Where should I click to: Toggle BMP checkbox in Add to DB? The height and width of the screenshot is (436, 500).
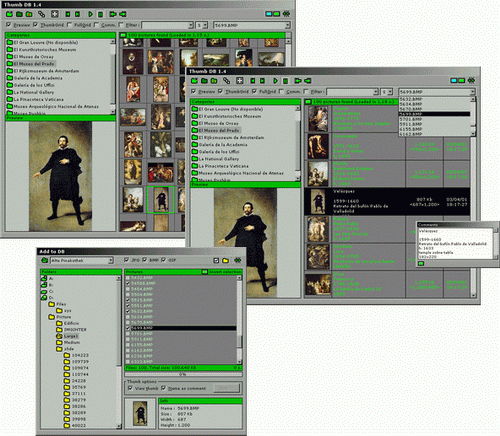click(x=145, y=260)
